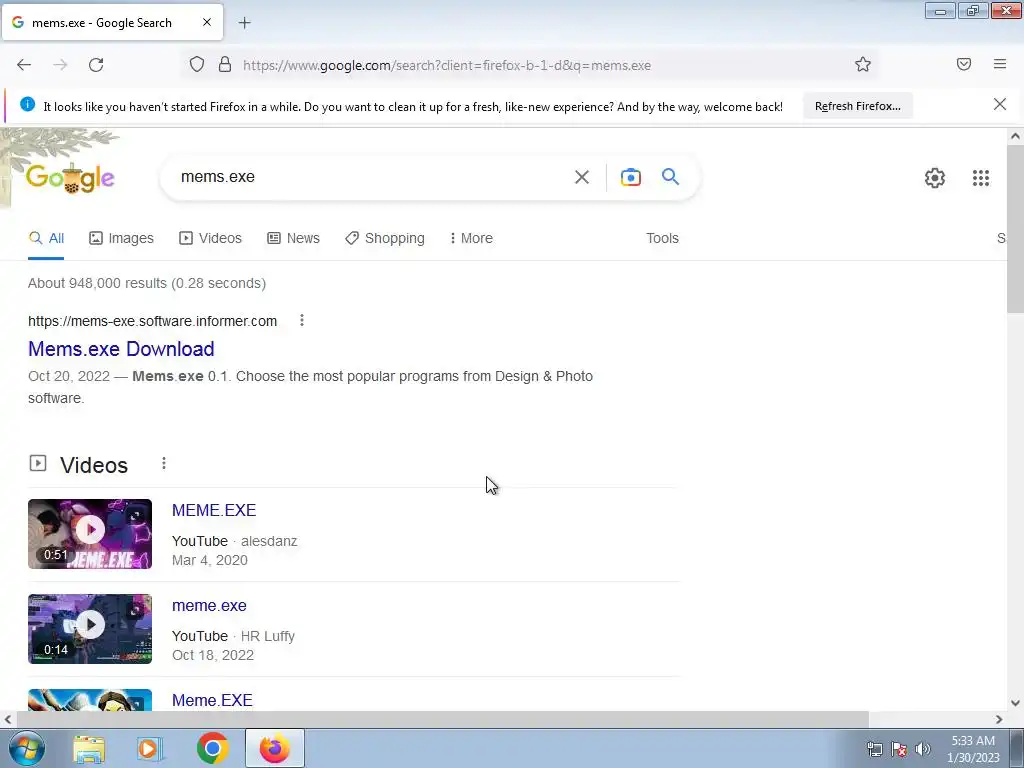Open volume control in system tray
The width and height of the screenshot is (1024, 768).
(923, 749)
